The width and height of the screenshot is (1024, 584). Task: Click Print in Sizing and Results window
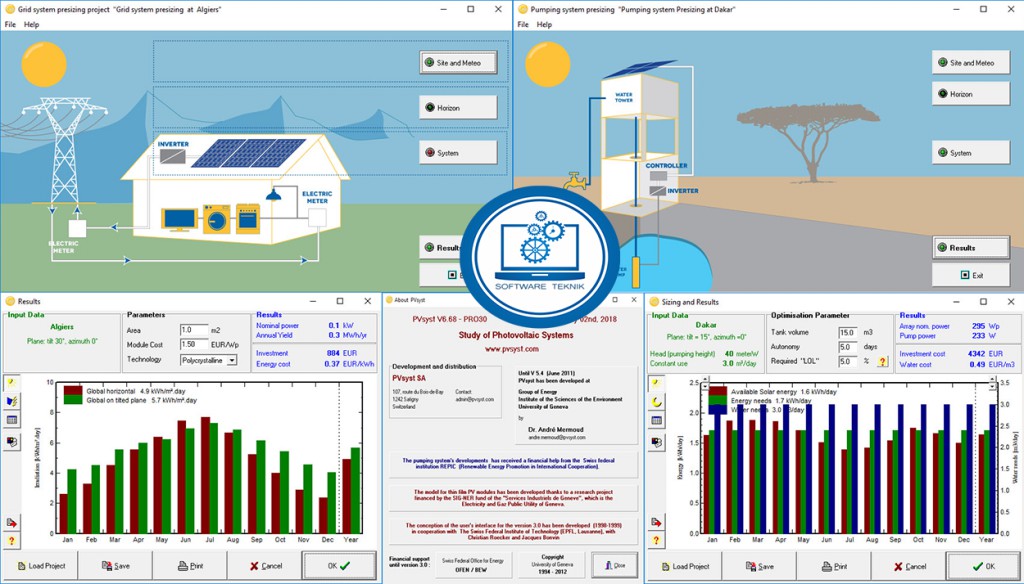(834, 566)
